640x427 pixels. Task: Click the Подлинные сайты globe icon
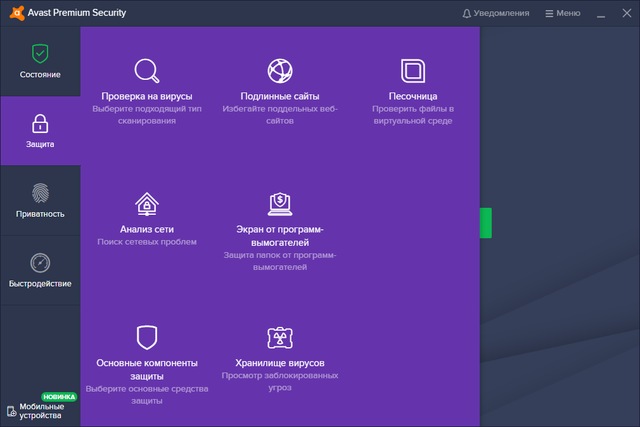point(280,71)
